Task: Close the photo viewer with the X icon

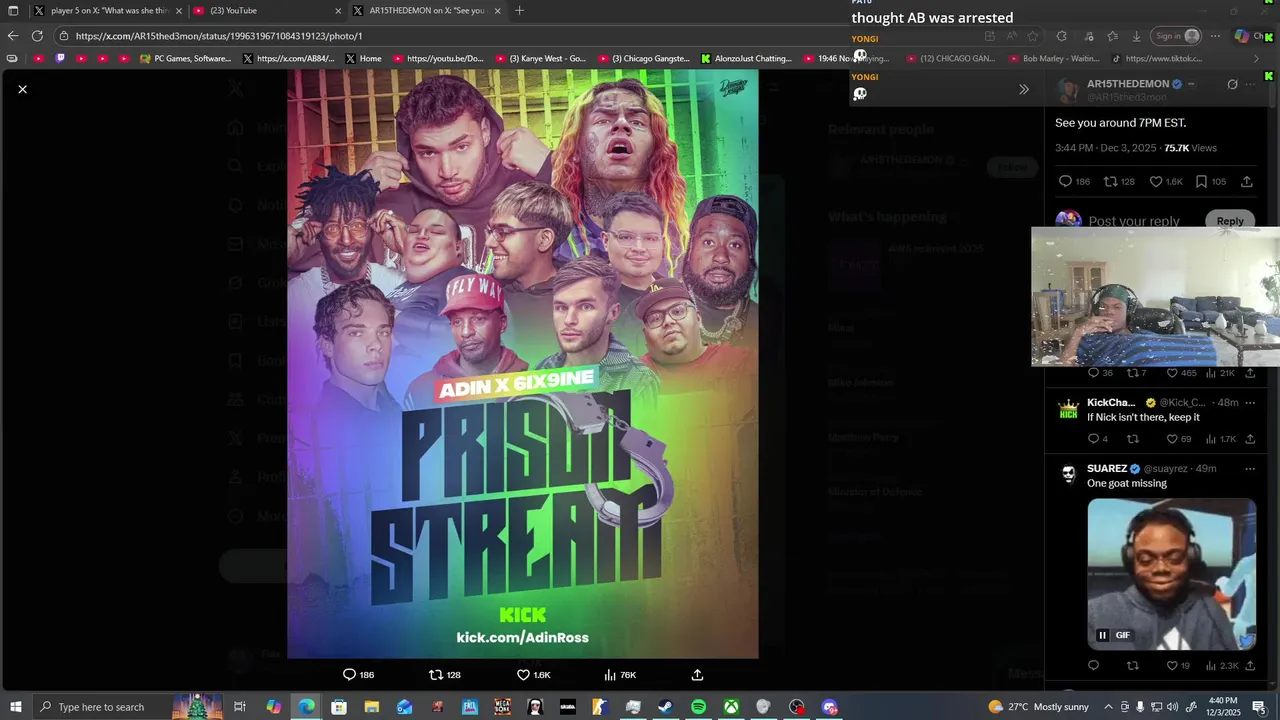Action: coord(22,89)
